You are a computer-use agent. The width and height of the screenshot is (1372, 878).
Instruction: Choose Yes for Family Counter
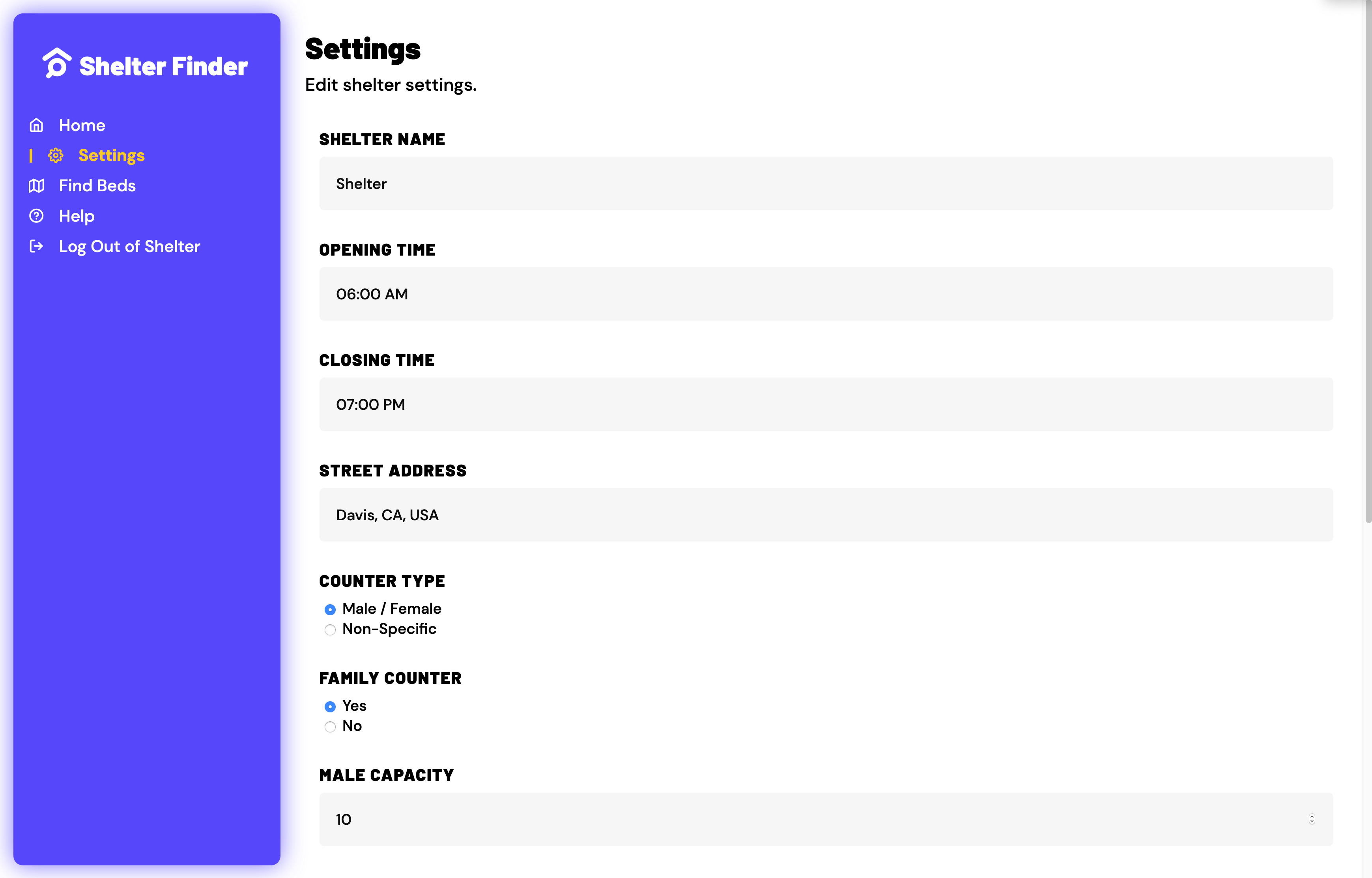pos(330,706)
